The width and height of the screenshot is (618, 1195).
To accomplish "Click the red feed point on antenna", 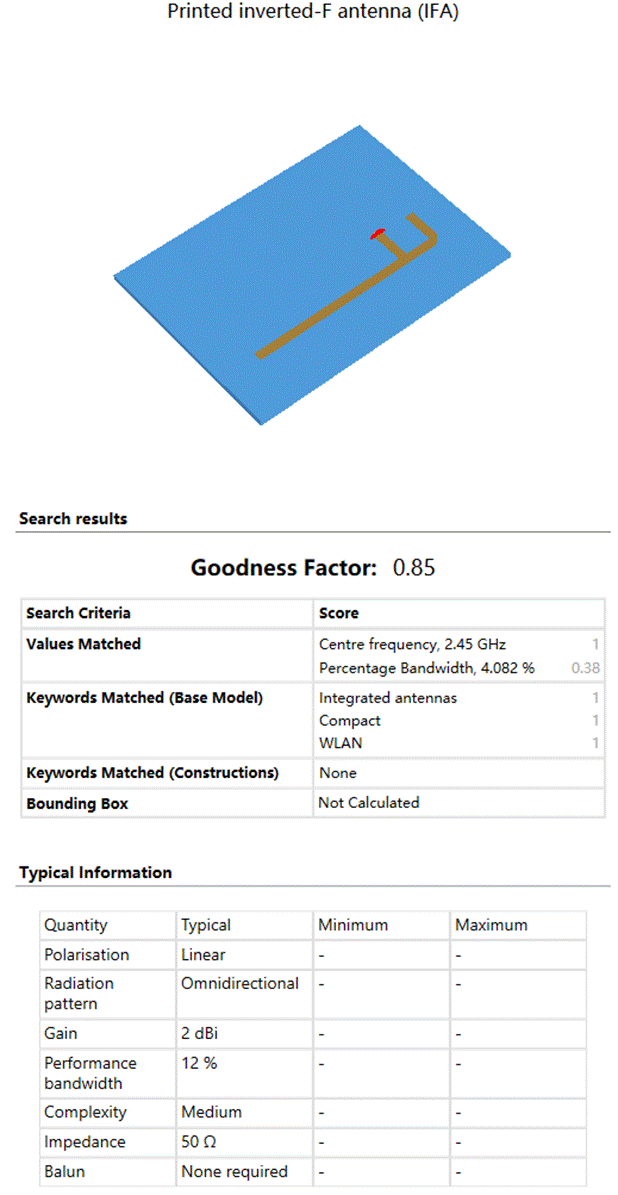I will click(377, 235).
